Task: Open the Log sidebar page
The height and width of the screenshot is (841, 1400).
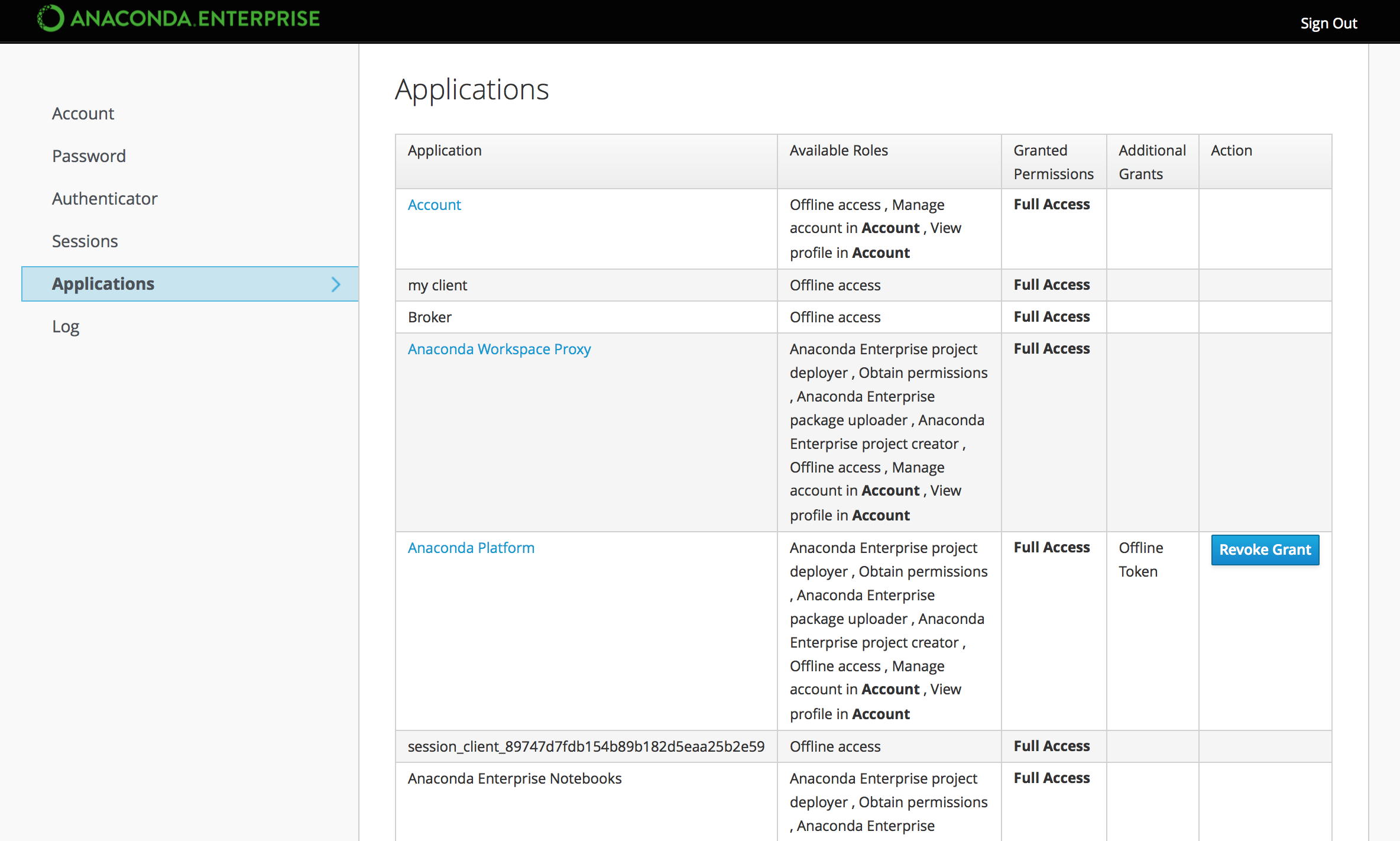Action: pos(65,326)
